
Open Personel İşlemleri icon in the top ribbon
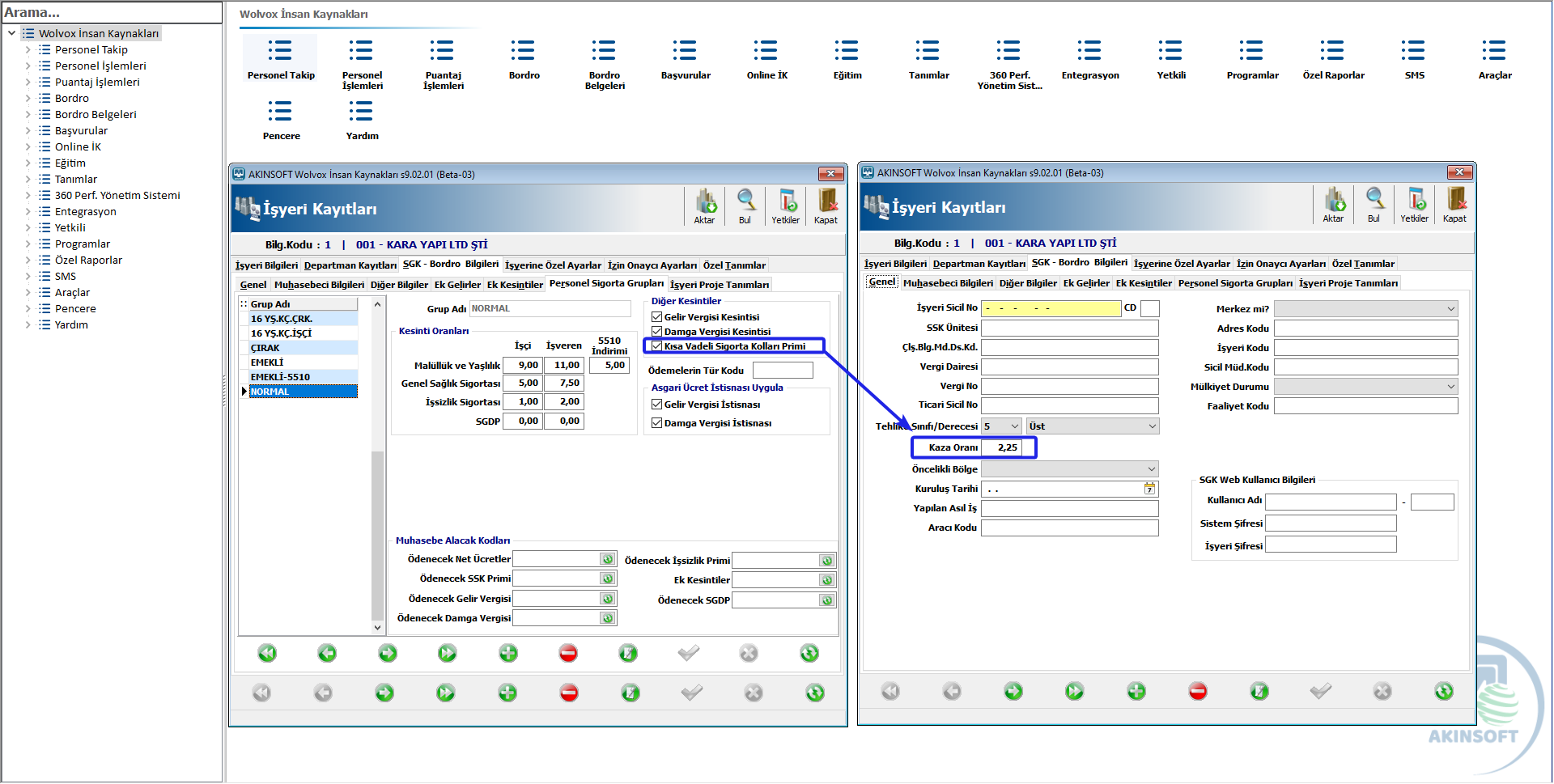362,63
